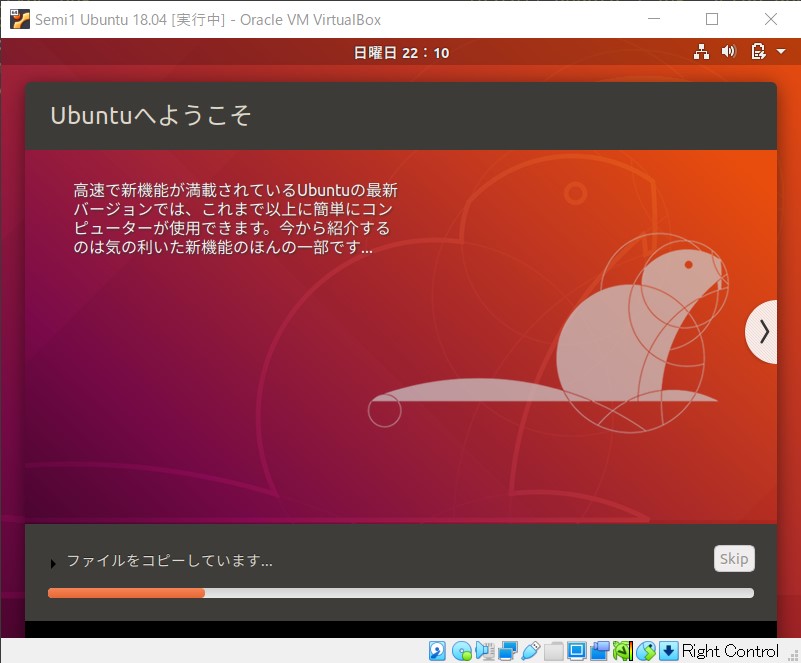The height and width of the screenshot is (663, 801).
Task: Click the display settings status icon
Action: click(x=577, y=651)
